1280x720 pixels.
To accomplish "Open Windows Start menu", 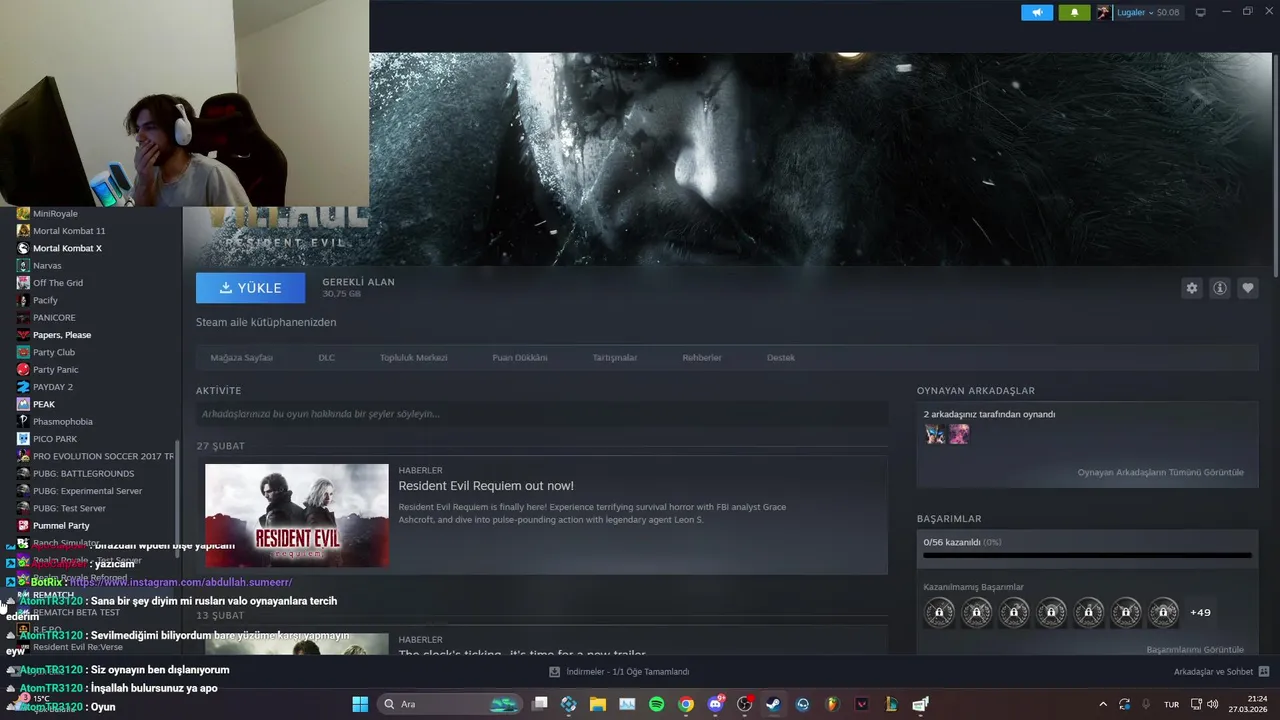I will pyautogui.click(x=360, y=704).
